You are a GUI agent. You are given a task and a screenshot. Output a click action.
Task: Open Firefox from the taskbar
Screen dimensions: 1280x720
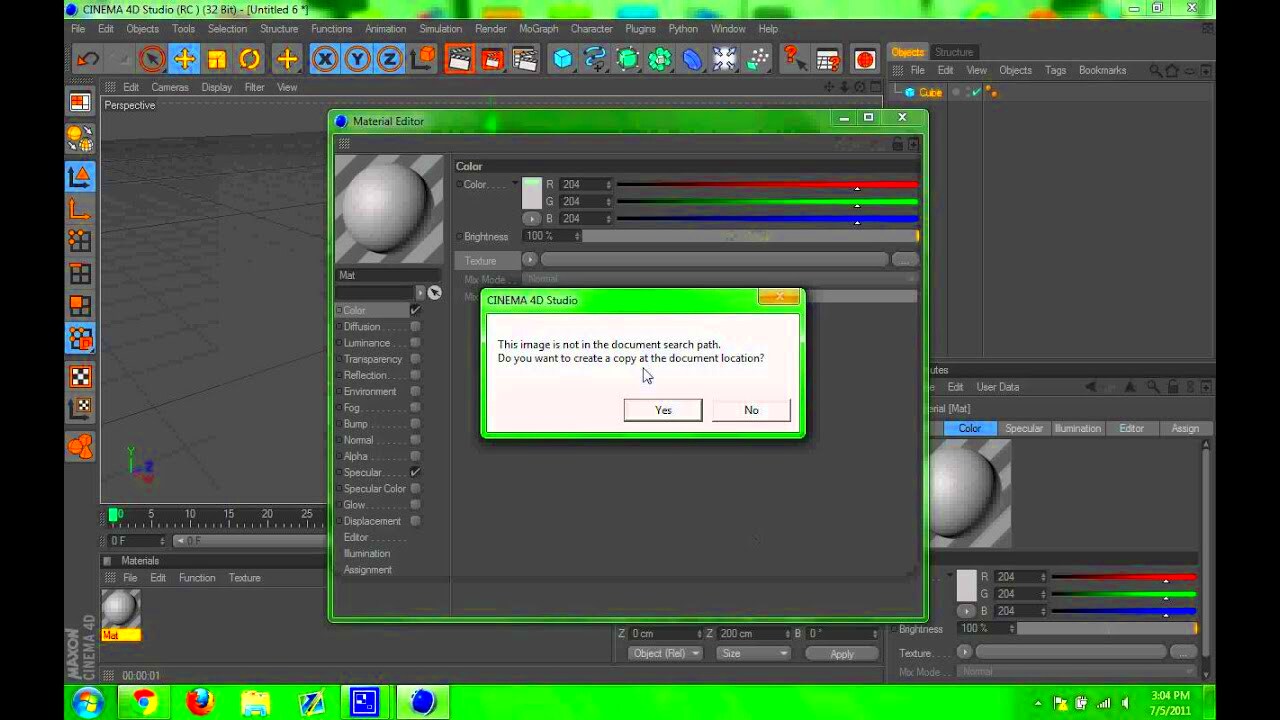coord(200,702)
